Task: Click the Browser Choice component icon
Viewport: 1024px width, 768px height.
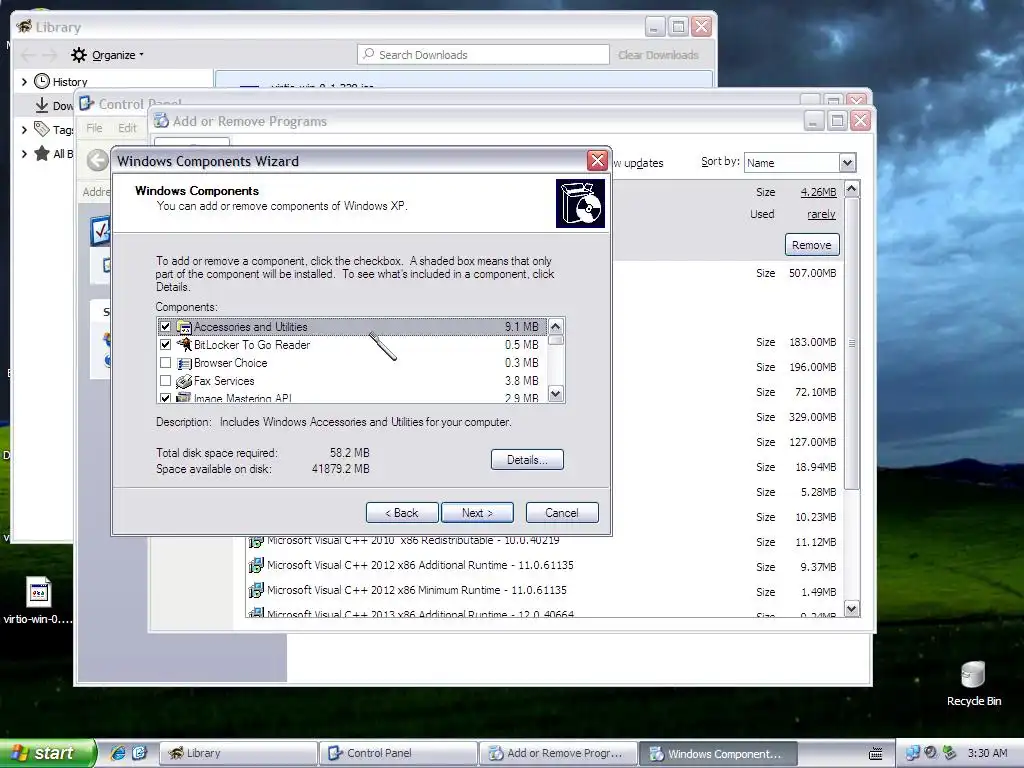Action: pos(184,363)
